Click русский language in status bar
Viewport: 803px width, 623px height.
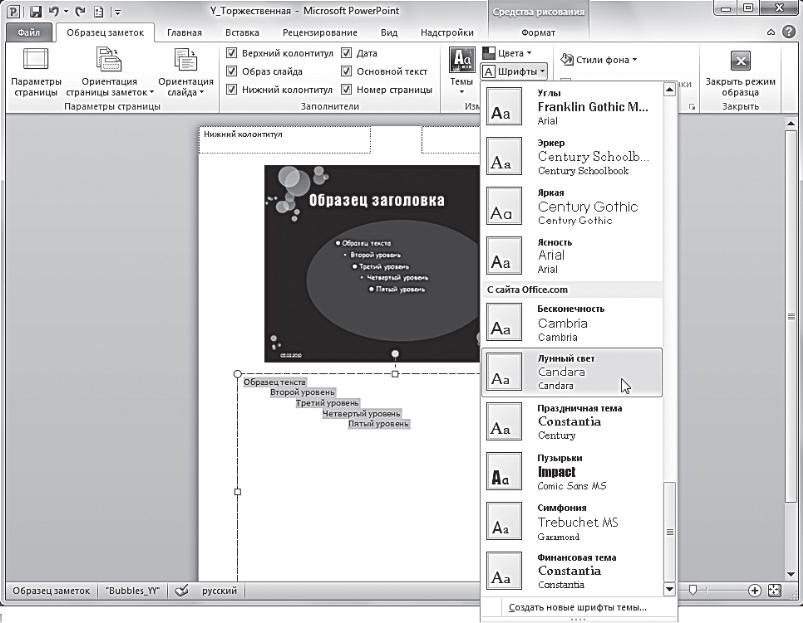(219, 590)
